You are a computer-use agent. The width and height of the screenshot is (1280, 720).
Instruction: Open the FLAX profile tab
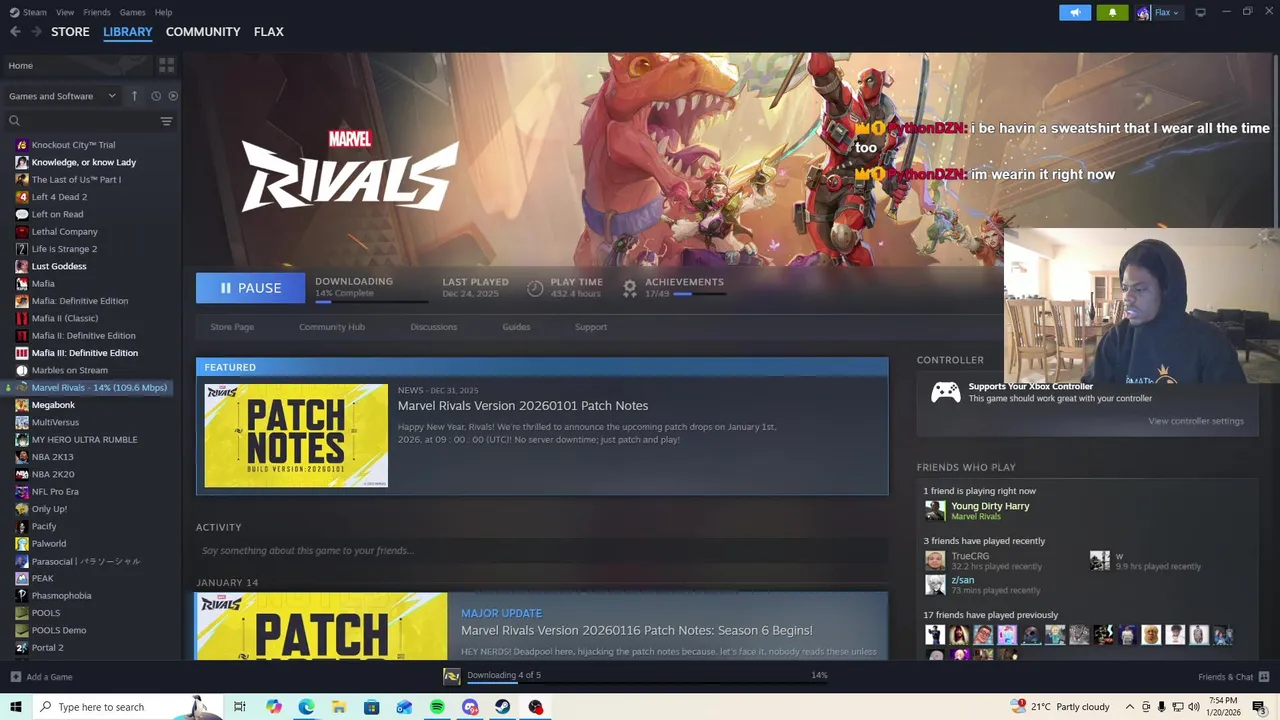click(268, 32)
